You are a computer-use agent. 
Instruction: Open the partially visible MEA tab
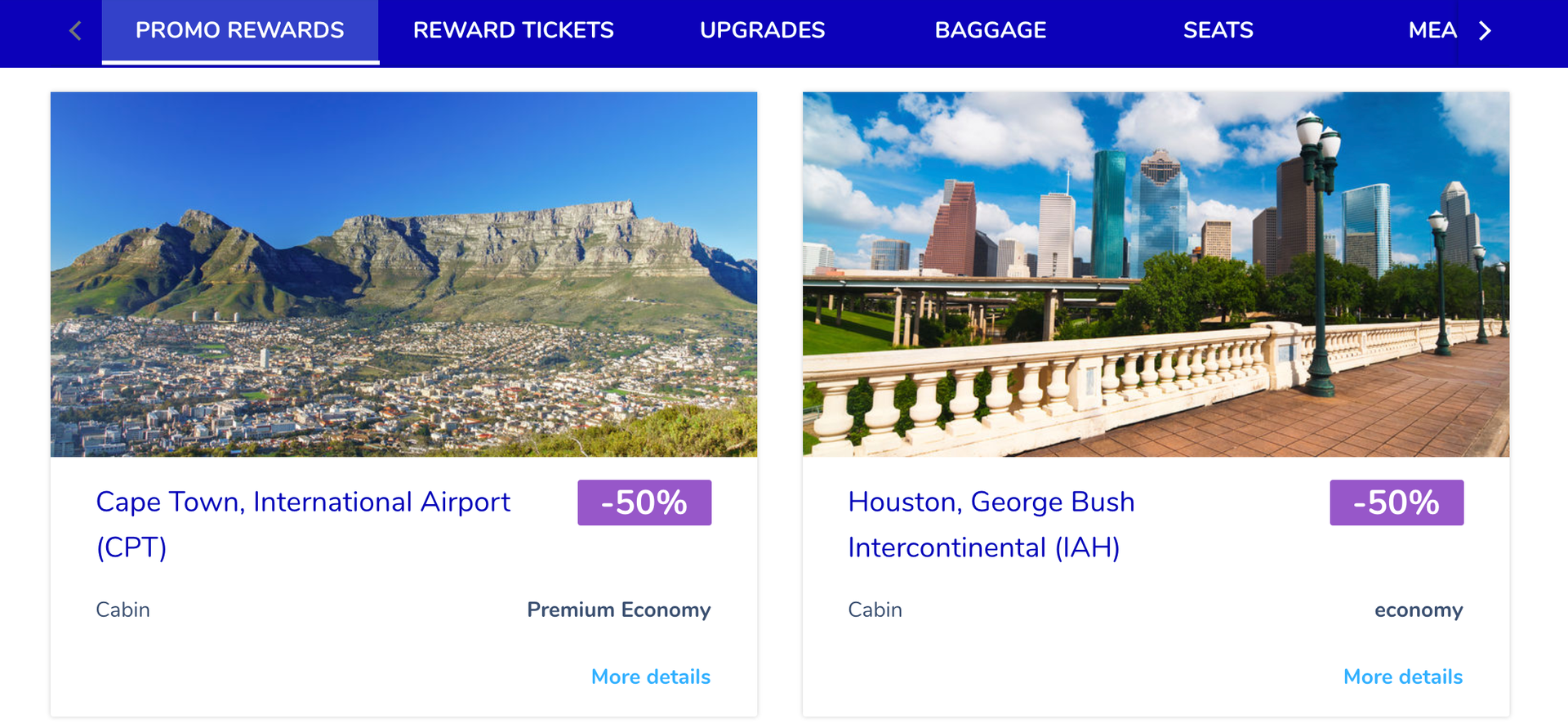(x=1432, y=30)
